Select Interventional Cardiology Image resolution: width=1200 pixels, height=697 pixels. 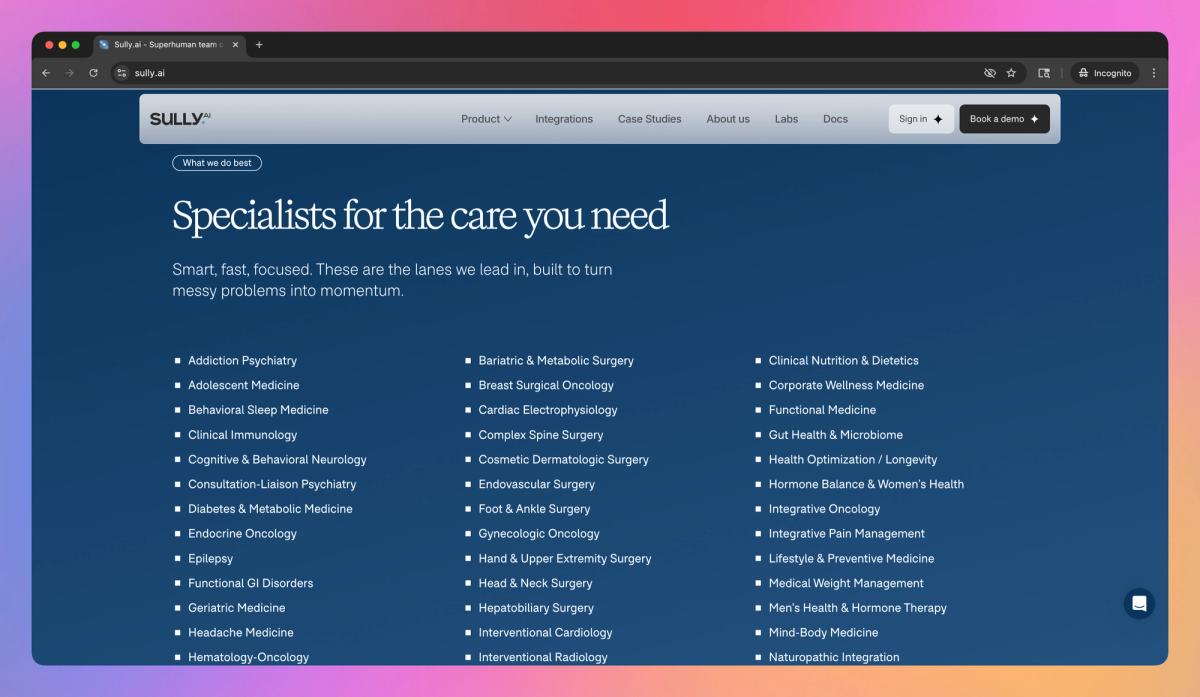click(x=546, y=633)
